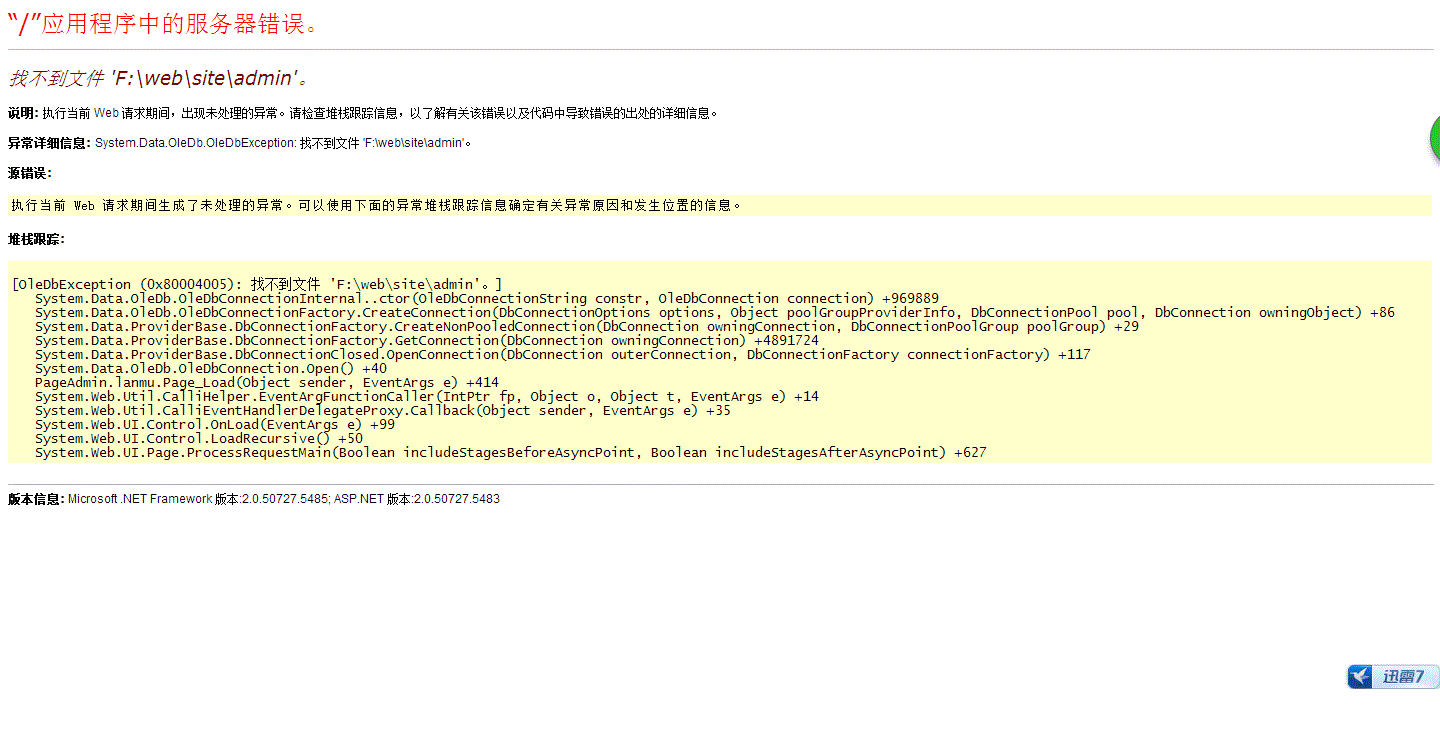The height and width of the screenshot is (731, 1440).
Task: Click the OleDbException (0x80004005) stack line
Action: (x=257, y=285)
